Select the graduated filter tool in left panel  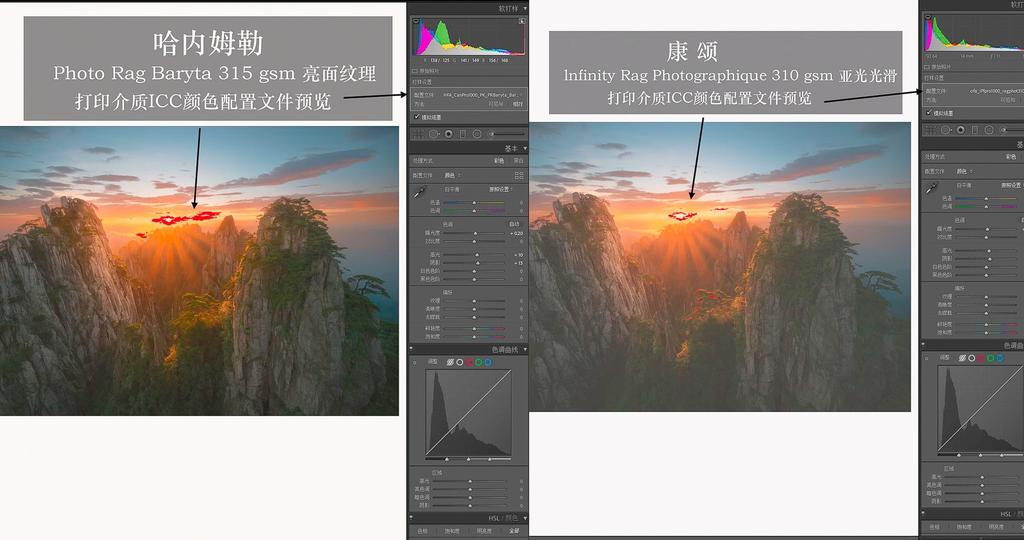[x=463, y=134]
